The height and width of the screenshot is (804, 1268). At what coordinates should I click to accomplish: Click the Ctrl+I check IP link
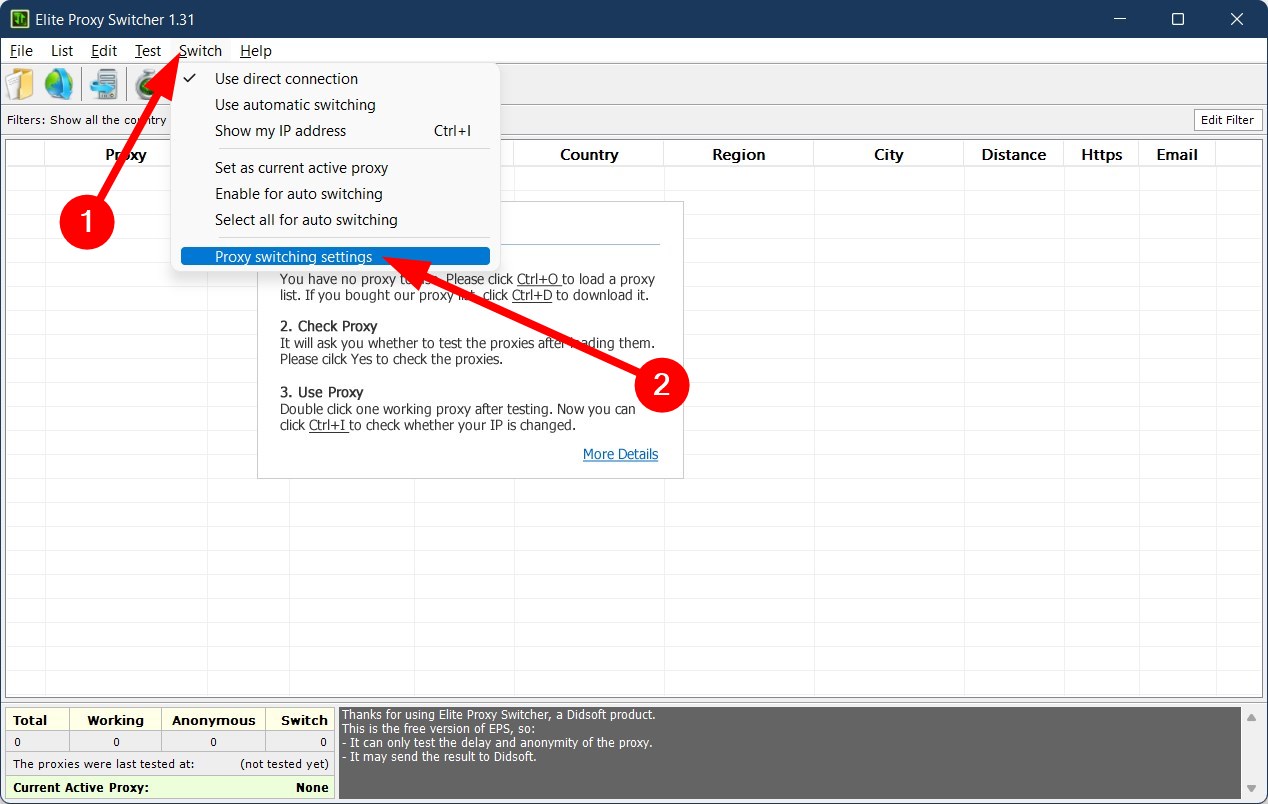pos(328,425)
